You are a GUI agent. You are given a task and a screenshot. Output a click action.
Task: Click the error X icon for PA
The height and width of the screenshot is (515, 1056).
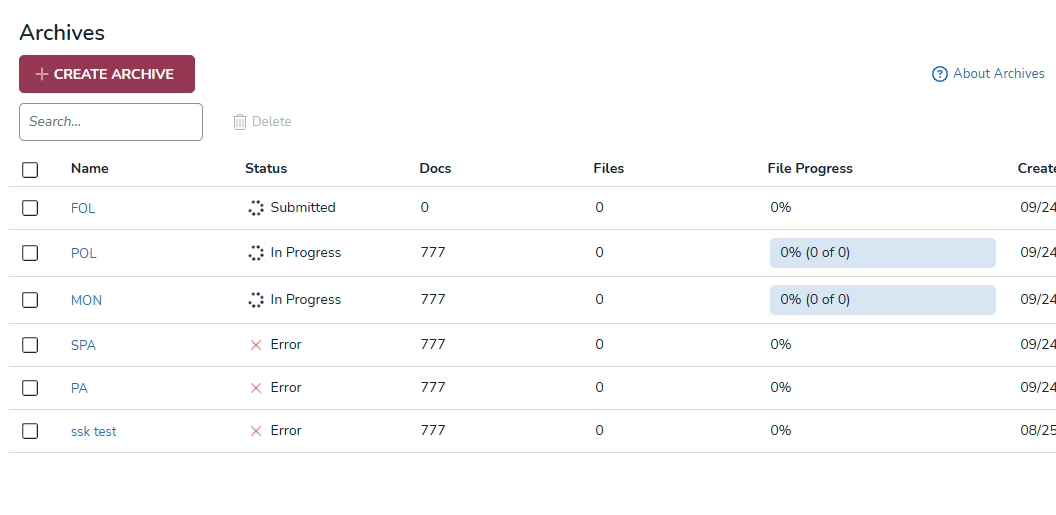[256, 388]
